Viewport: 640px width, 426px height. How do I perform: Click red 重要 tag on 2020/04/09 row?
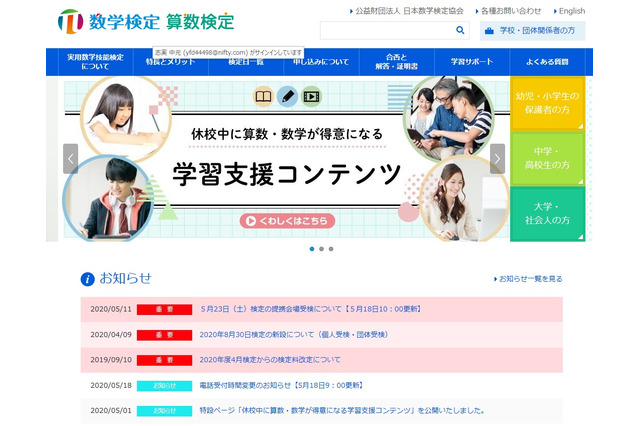point(164,335)
